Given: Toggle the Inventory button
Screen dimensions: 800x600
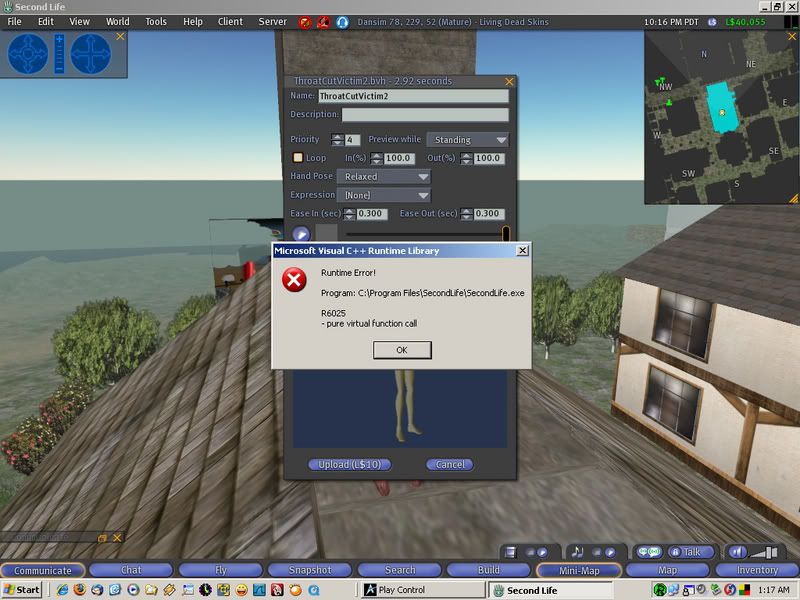Looking at the screenshot, I should coord(757,570).
